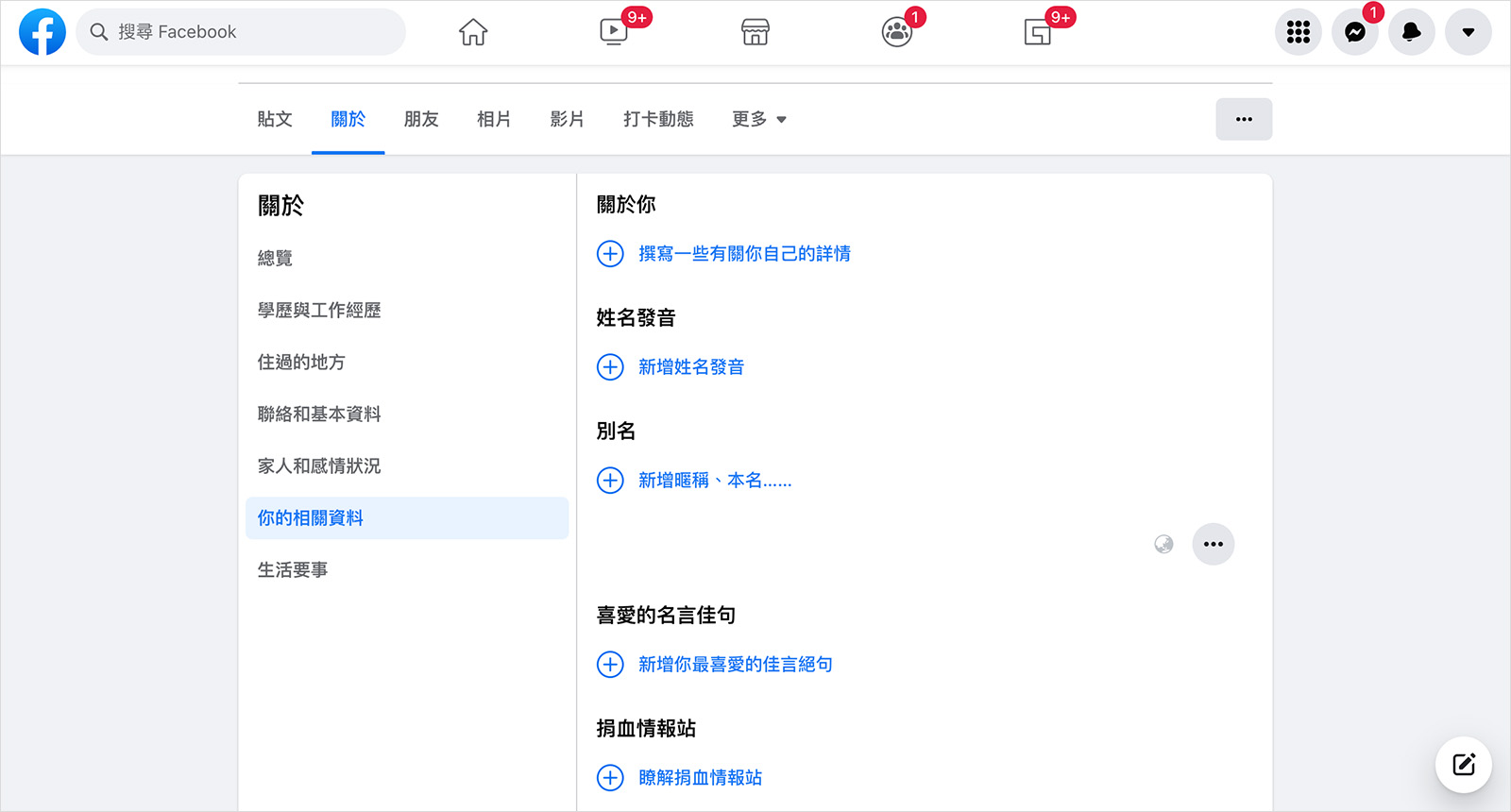Select 你的相關資料 in the sidebar
The height and width of the screenshot is (812, 1511).
(407, 517)
